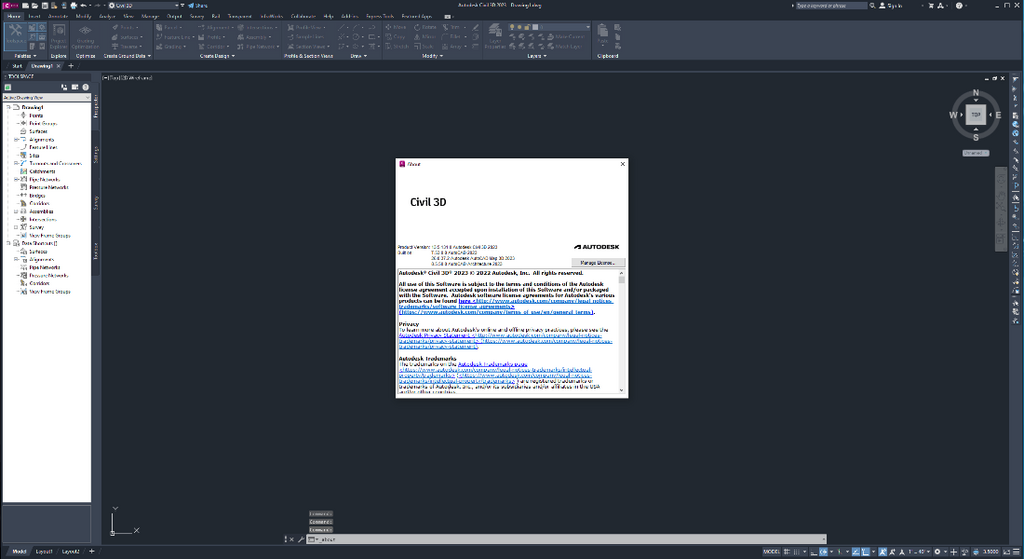Click the About dialog vertical scrollbar

(621, 331)
